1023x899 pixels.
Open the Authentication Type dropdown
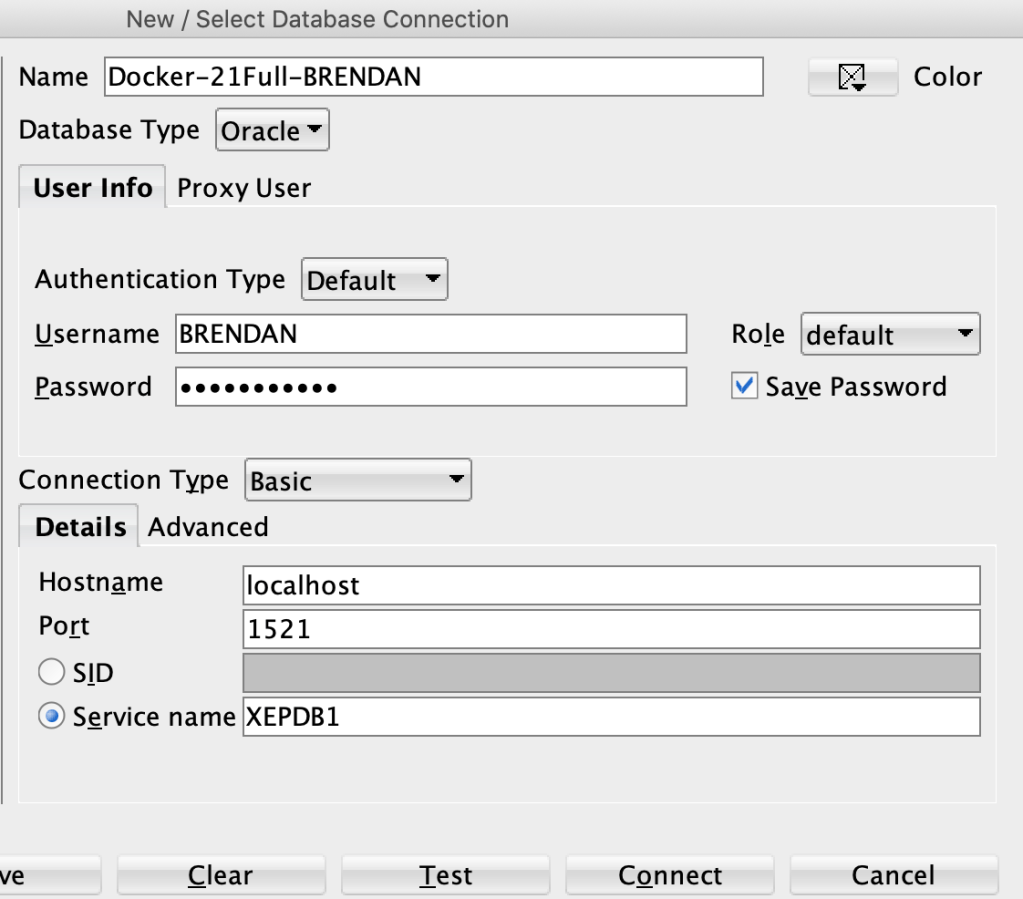(x=374, y=282)
